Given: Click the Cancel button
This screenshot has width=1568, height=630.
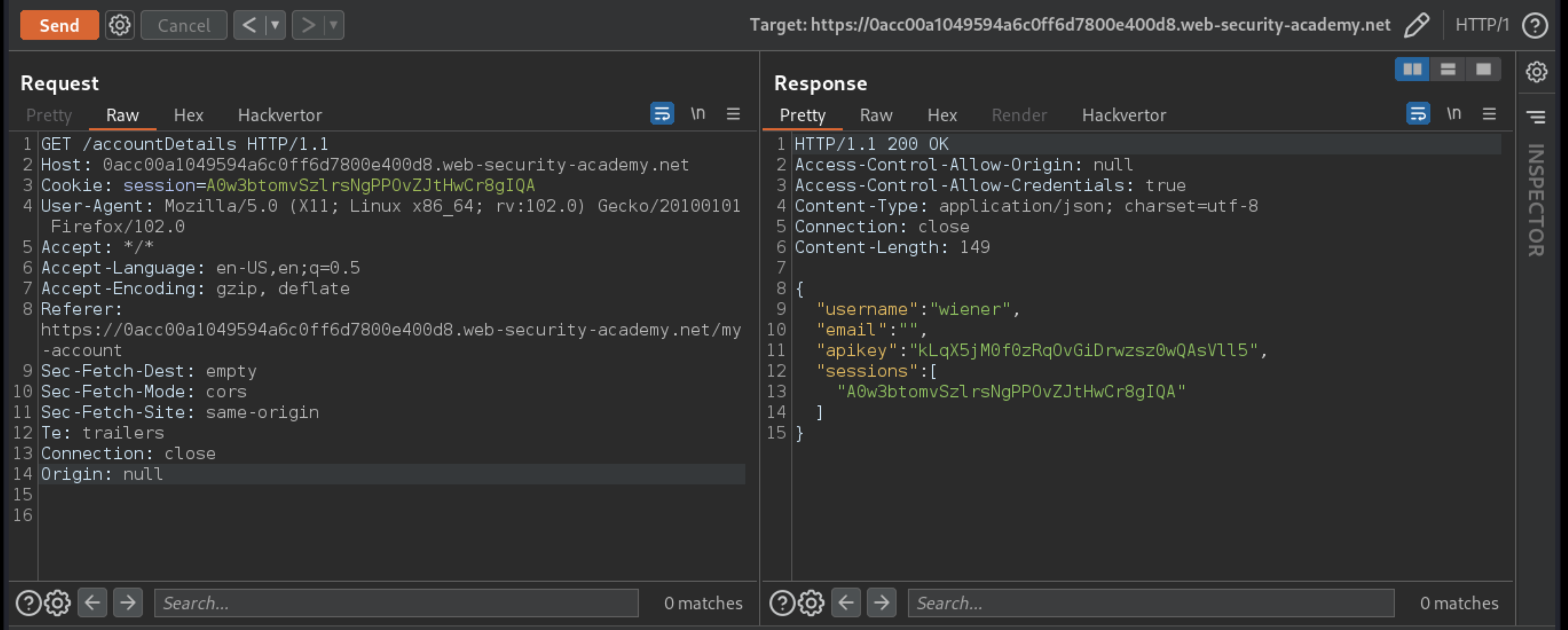Looking at the screenshot, I should pyautogui.click(x=184, y=25).
